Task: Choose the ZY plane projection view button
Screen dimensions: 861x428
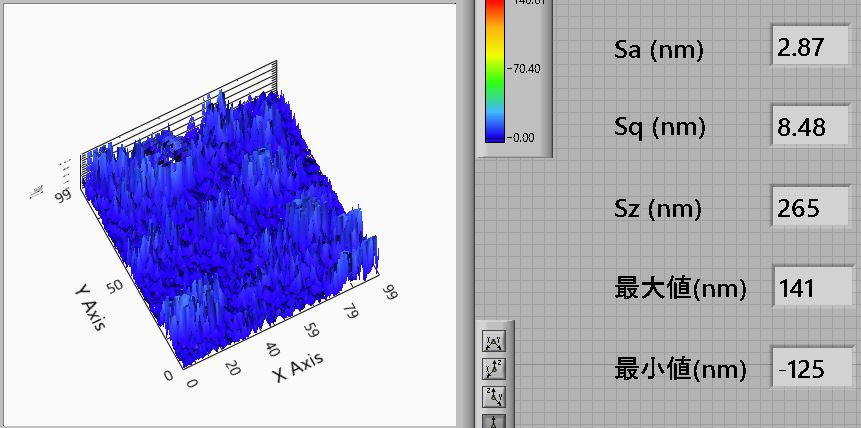Action: pyautogui.click(x=493, y=395)
